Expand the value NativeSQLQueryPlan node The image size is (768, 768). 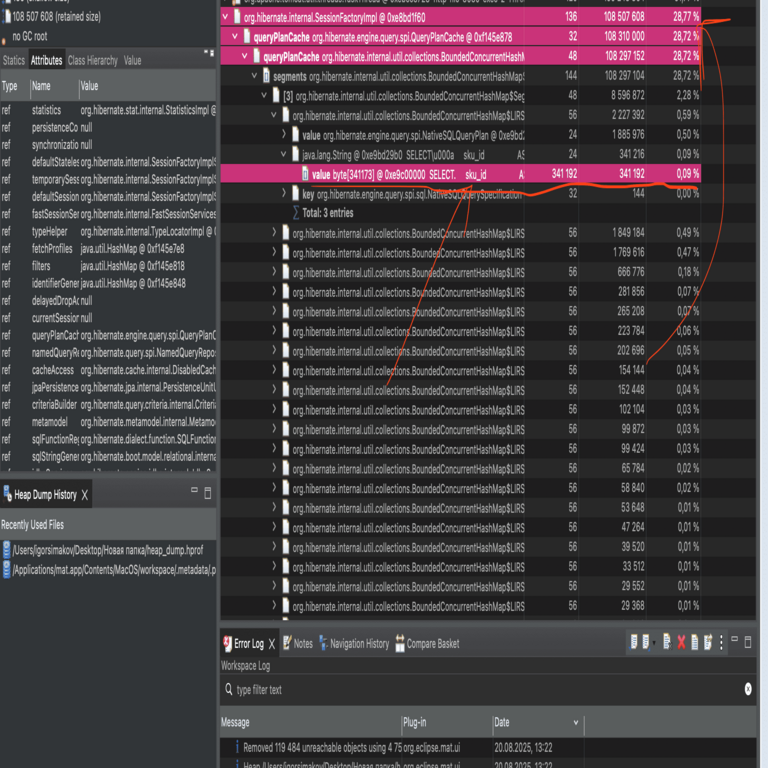tap(283, 135)
